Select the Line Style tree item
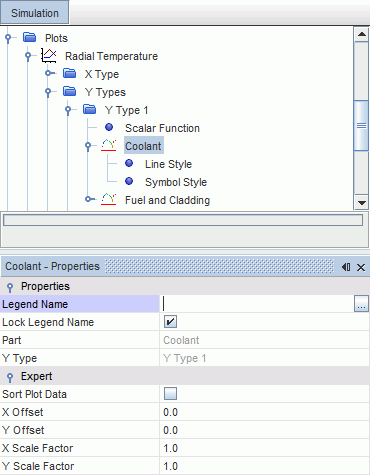Image resolution: width=370 pixels, height=475 pixels. click(168, 164)
